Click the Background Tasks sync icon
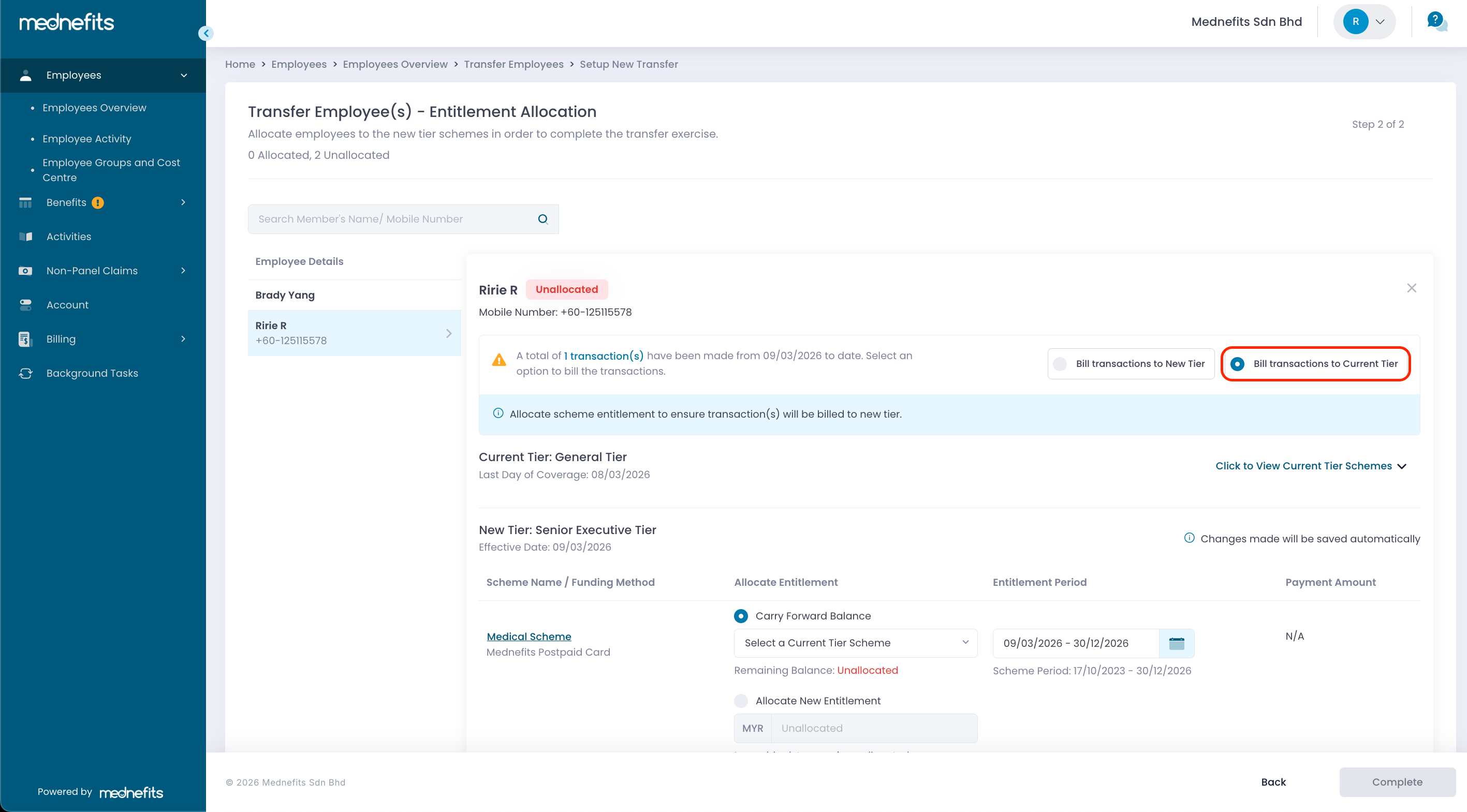This screenshot has width=1467, height=812. pyautogui.click(x=25, y=373)
